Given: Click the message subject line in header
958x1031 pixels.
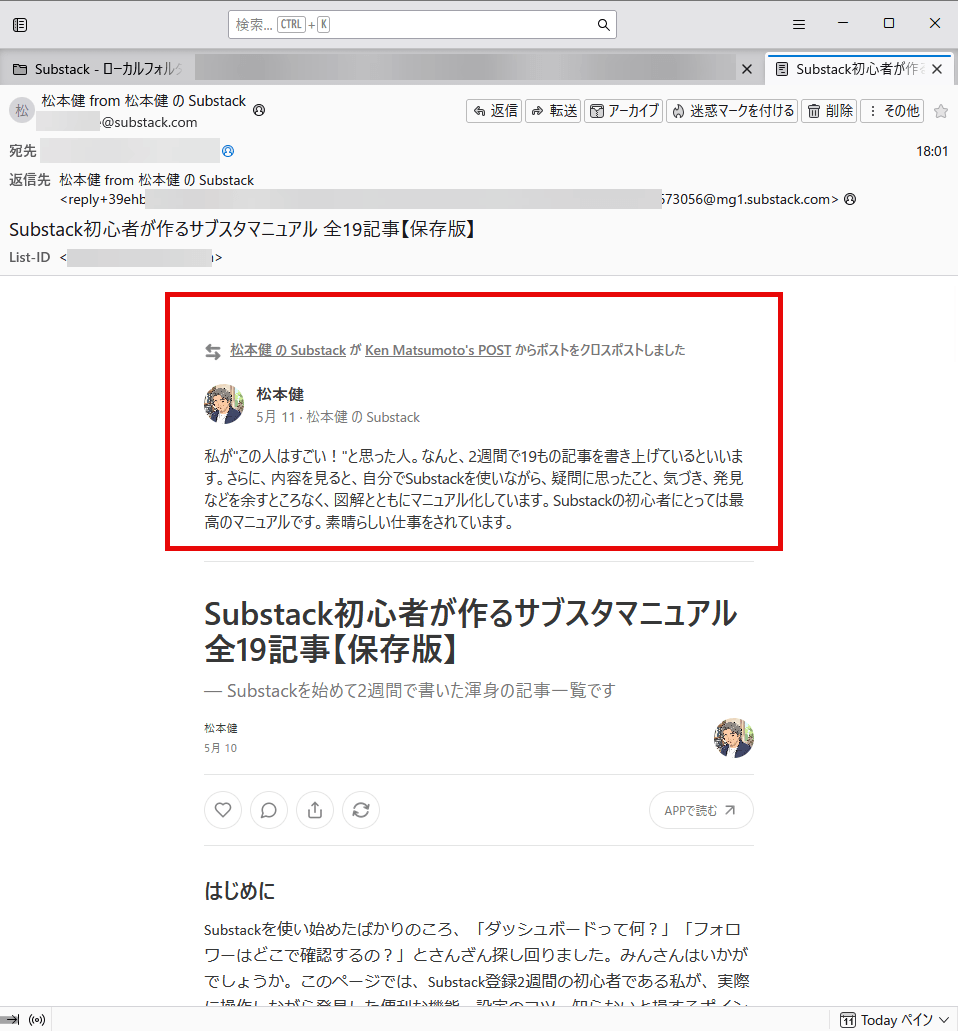Looking at the screenshot, I should 243,229.
